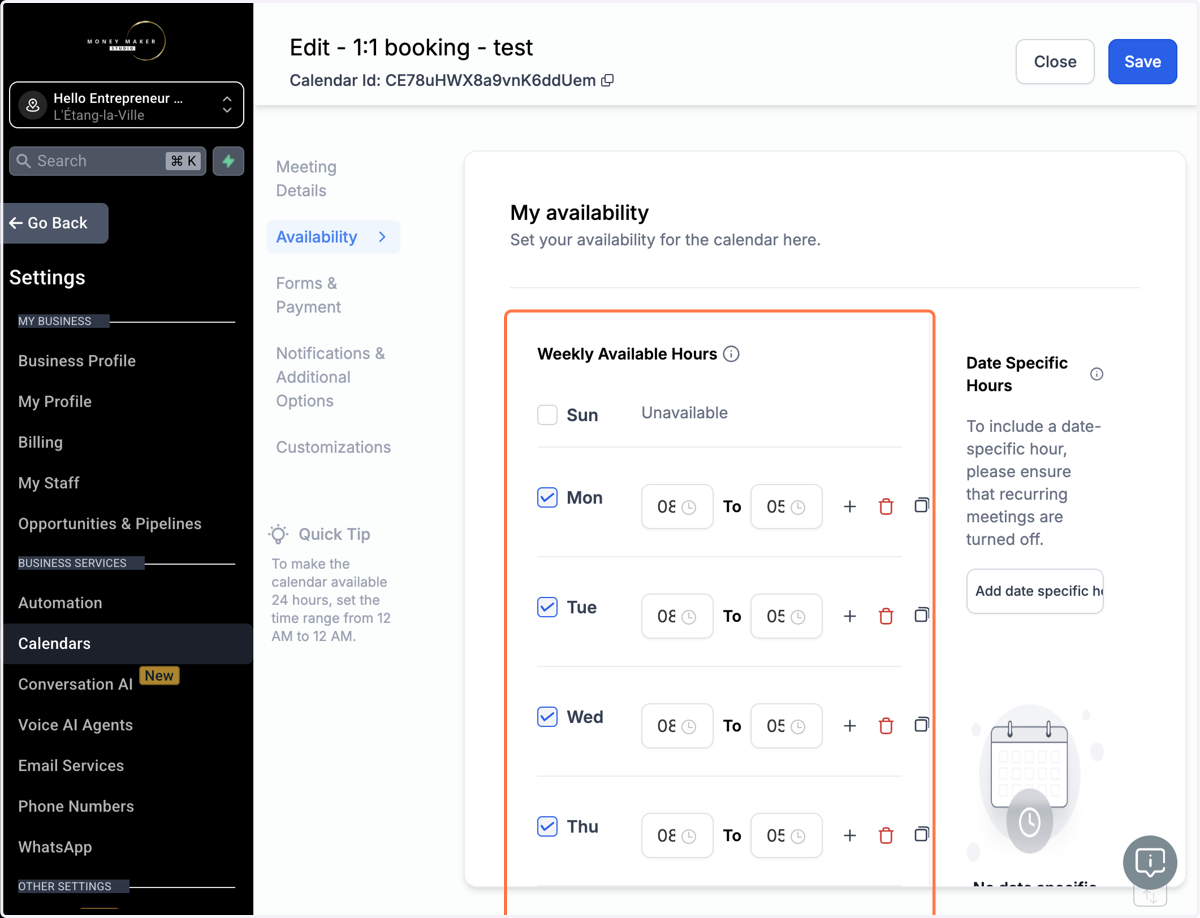
Task: Click the Save button
Action: (x=1142, y=62)
